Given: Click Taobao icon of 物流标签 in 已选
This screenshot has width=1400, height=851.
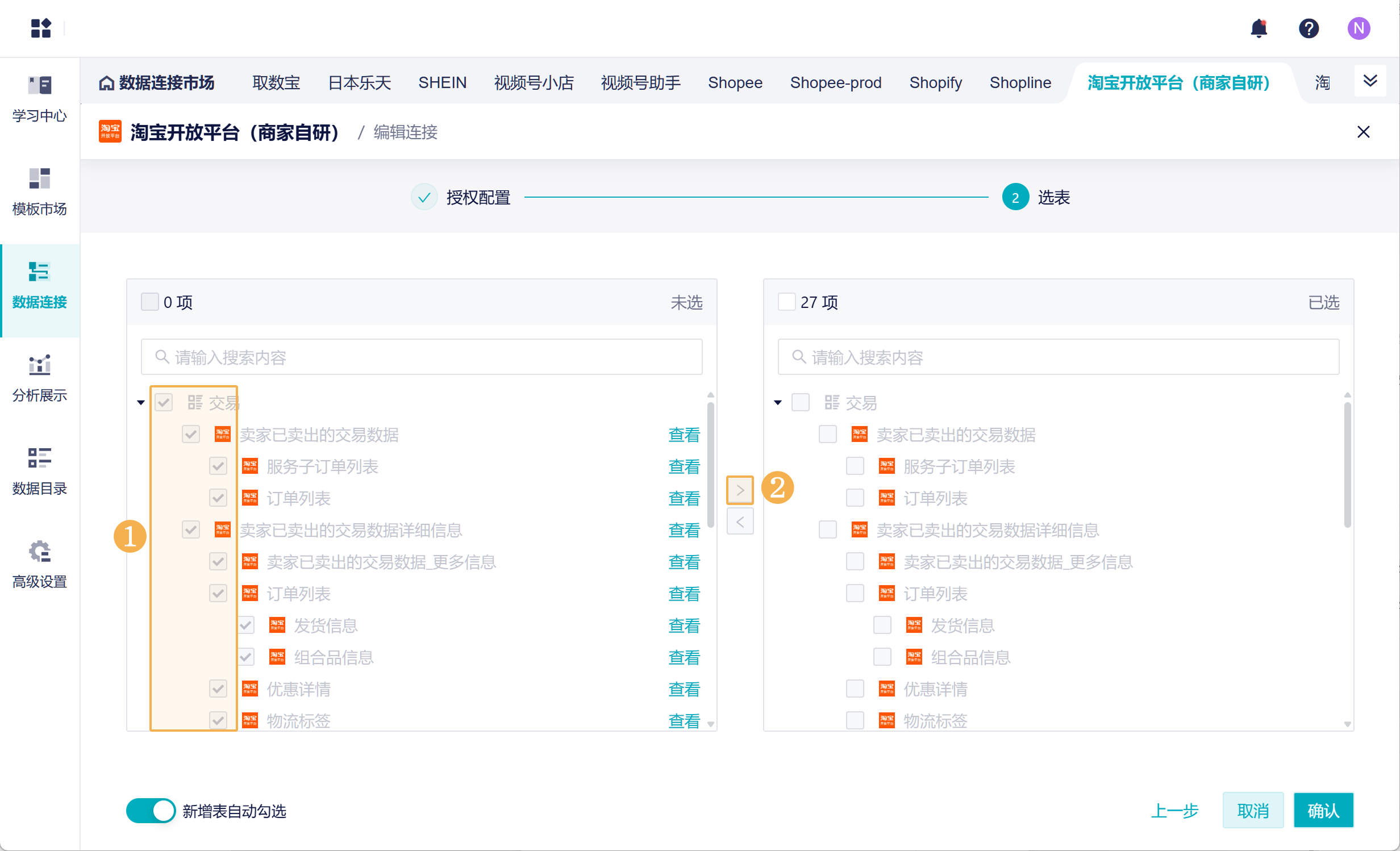Looking at the screenshot, I should click(x=886, y=721).
